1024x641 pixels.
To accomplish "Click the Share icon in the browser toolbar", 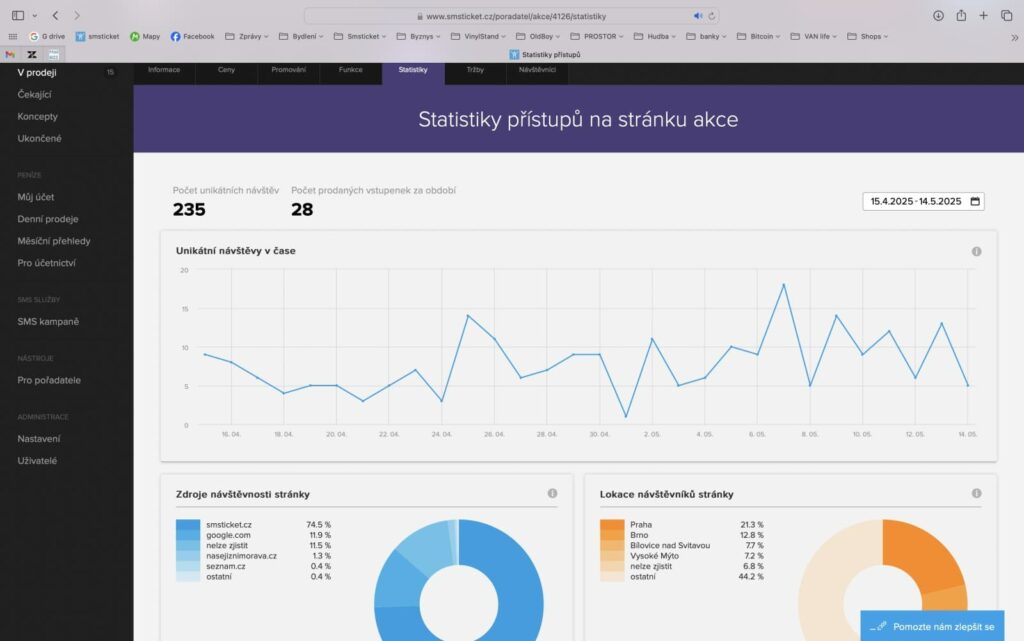I will 961,15.
